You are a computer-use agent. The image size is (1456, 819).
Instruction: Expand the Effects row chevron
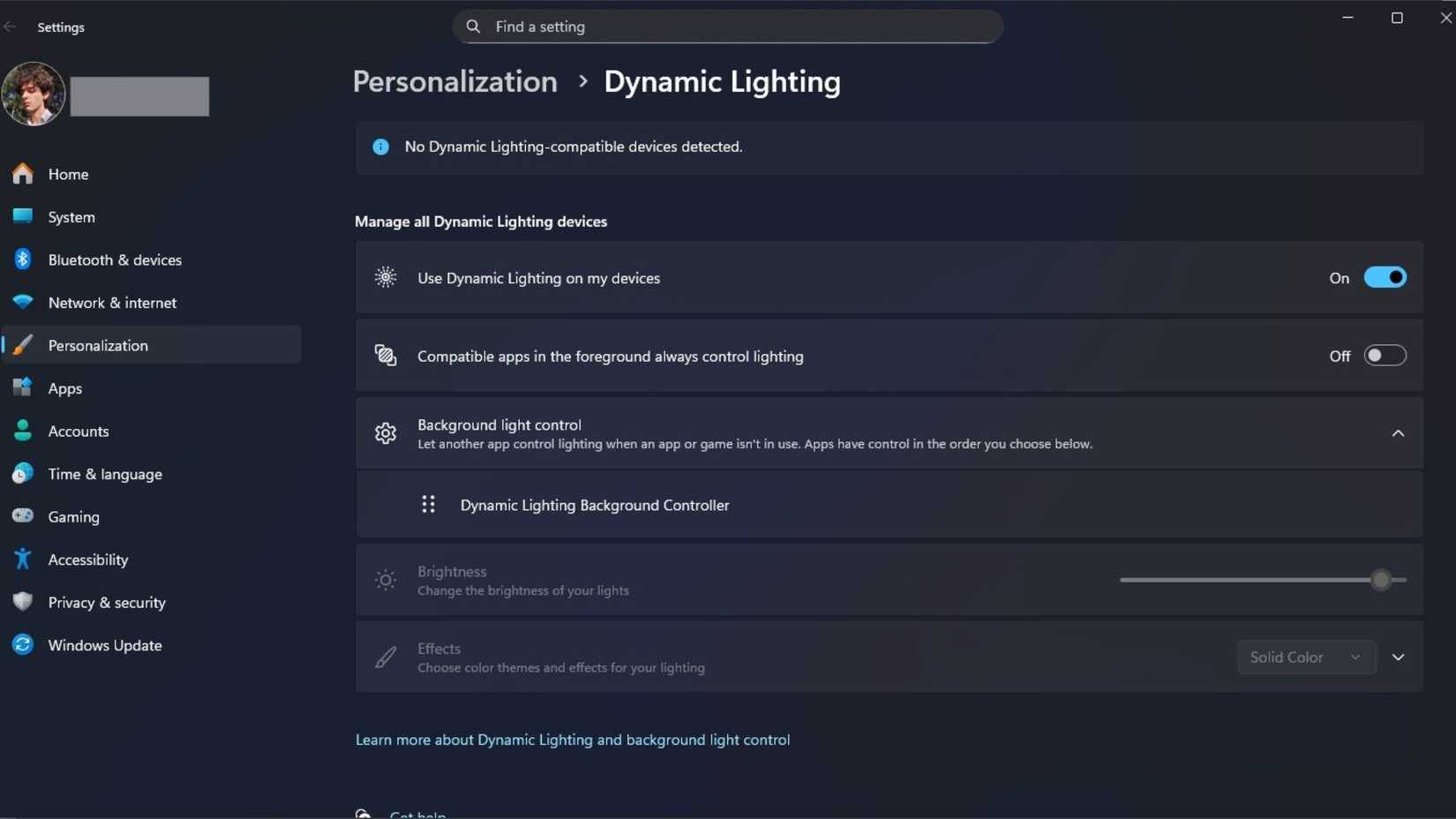click(1398, 657)
